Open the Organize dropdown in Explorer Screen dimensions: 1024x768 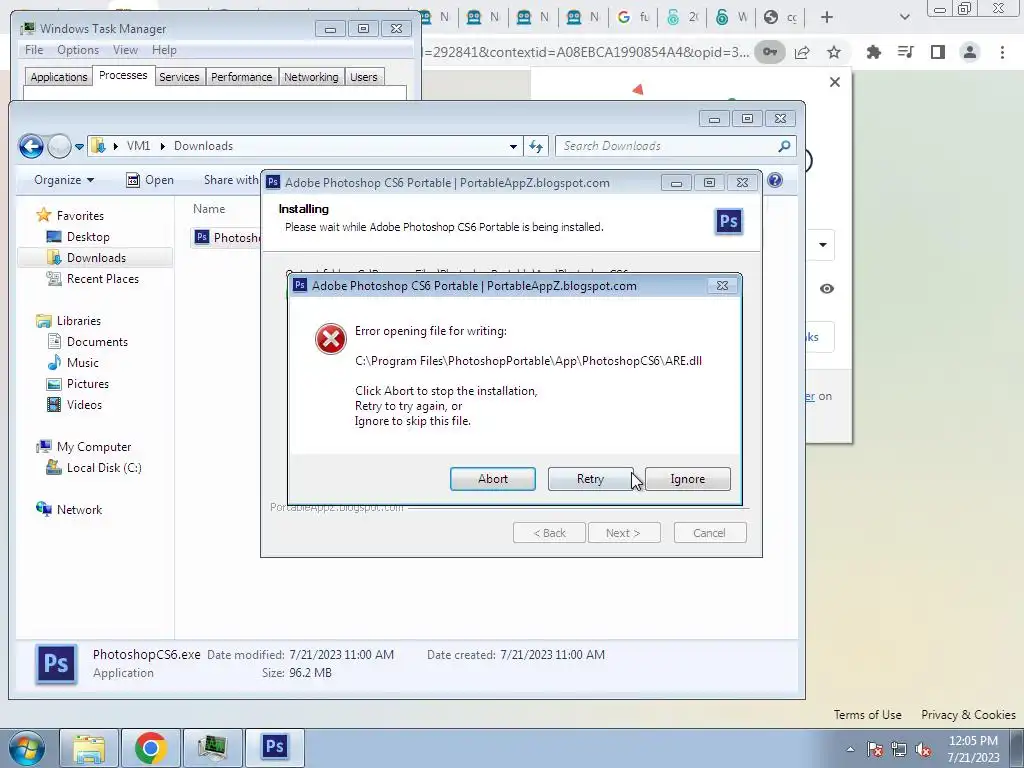pyautogui.click(x=64, y=180)
